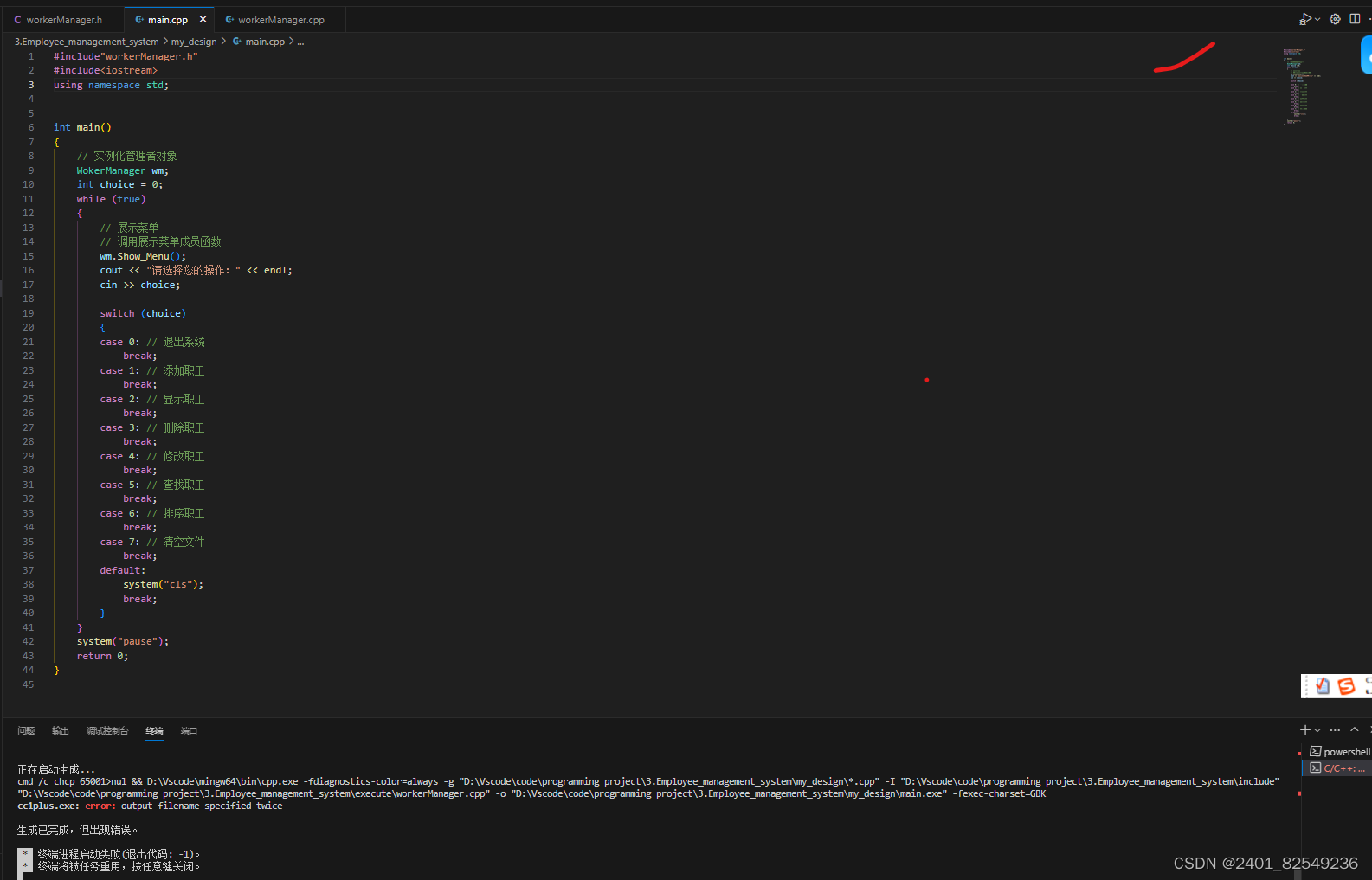Click the 'system("pause");' line
This screenshot has width=1372, height=880.
123,641
